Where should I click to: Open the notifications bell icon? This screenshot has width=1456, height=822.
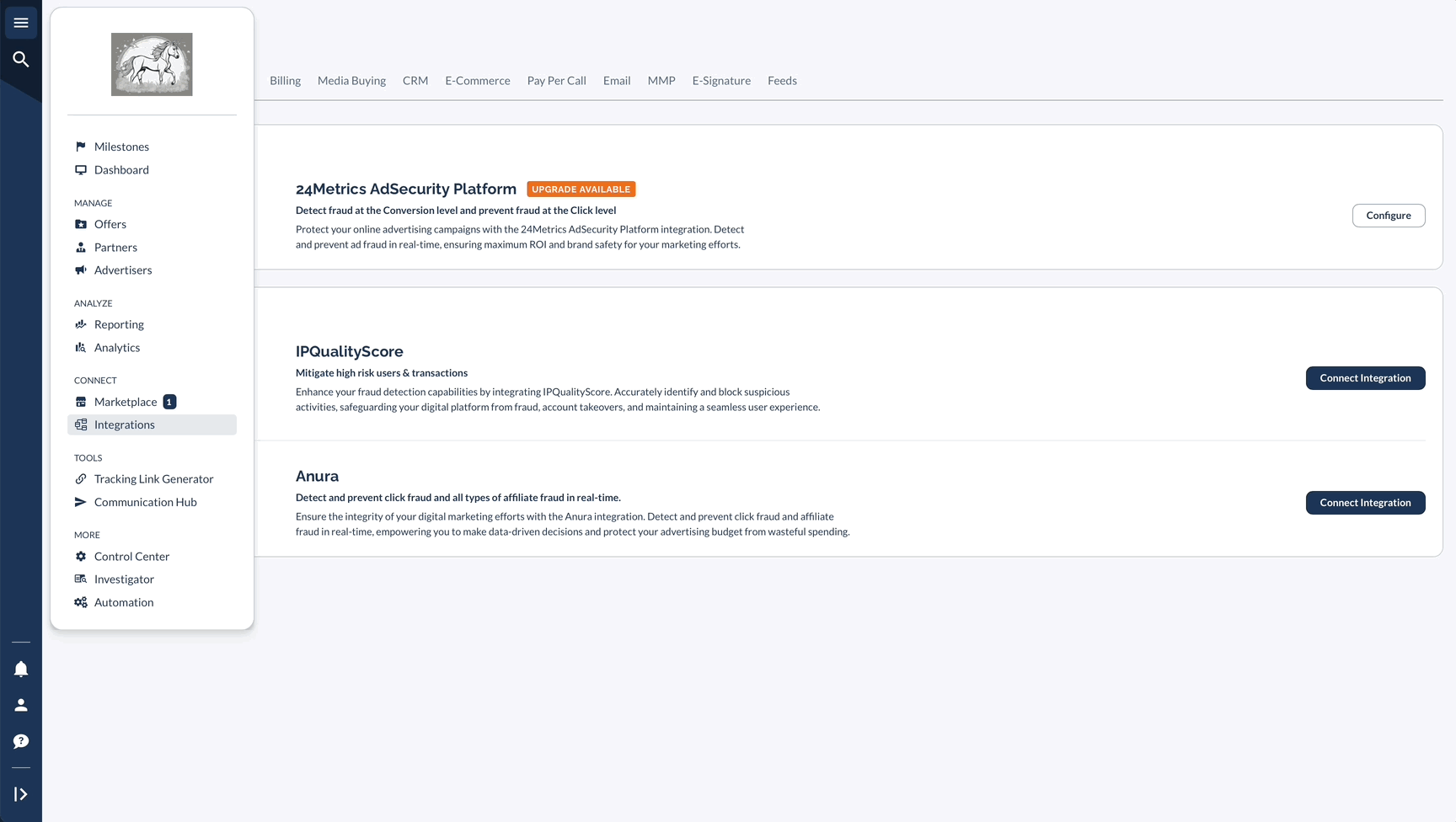[x=21, y=669]
